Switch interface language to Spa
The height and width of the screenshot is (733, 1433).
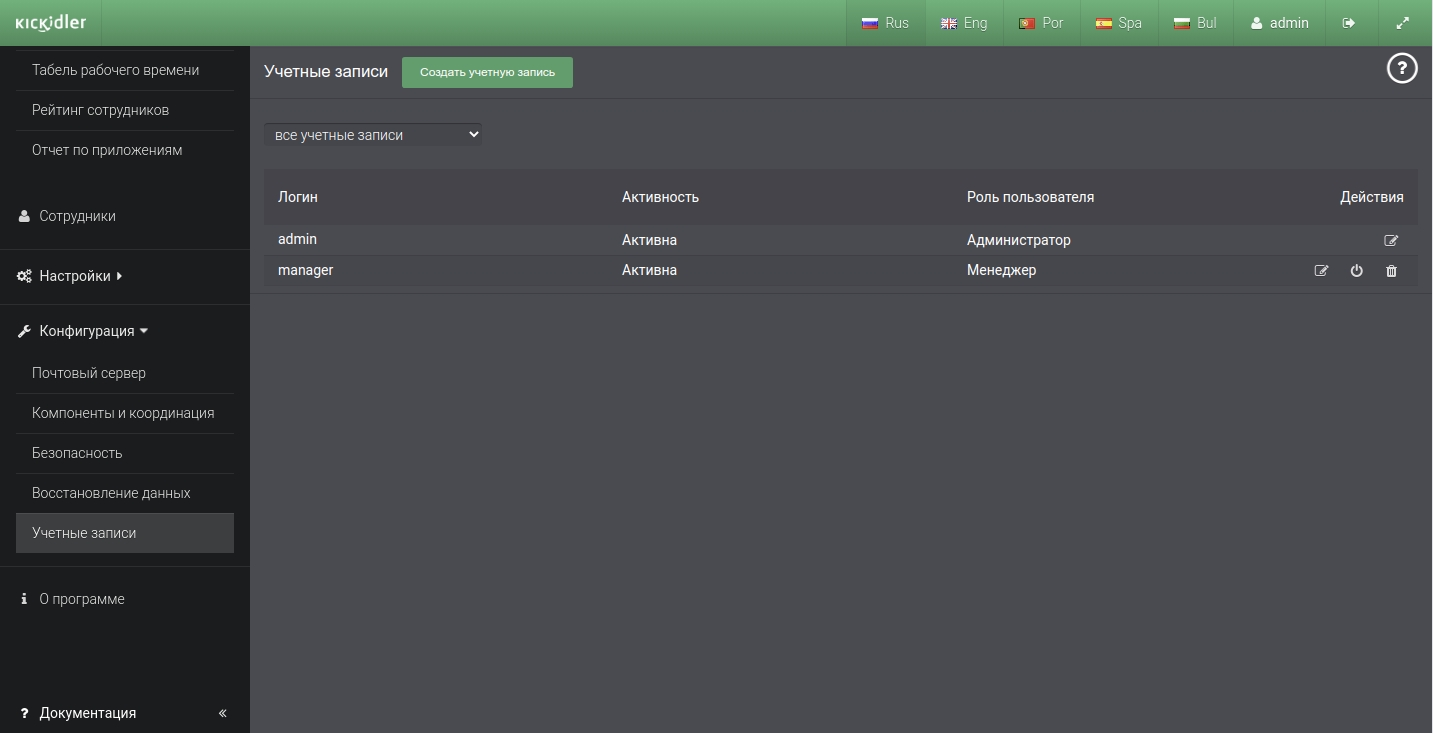1119,23
